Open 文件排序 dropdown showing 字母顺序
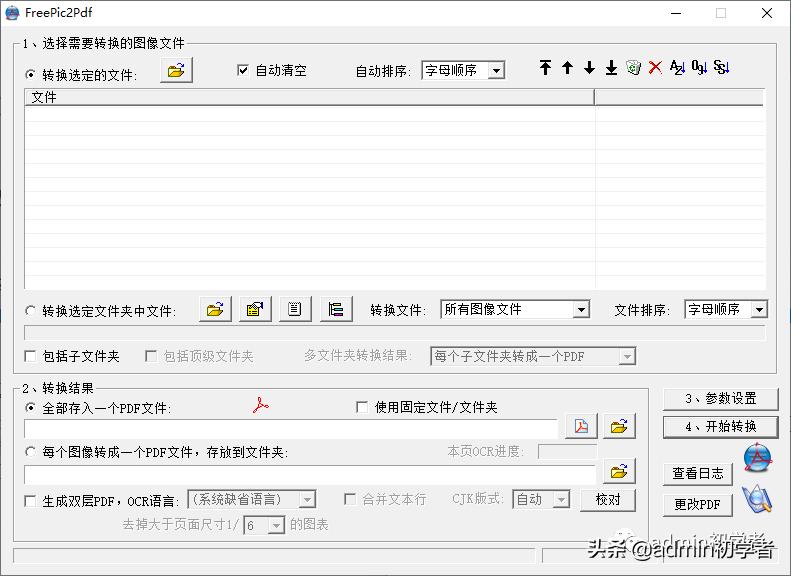 pyautogui.click(x=726, y=309)
